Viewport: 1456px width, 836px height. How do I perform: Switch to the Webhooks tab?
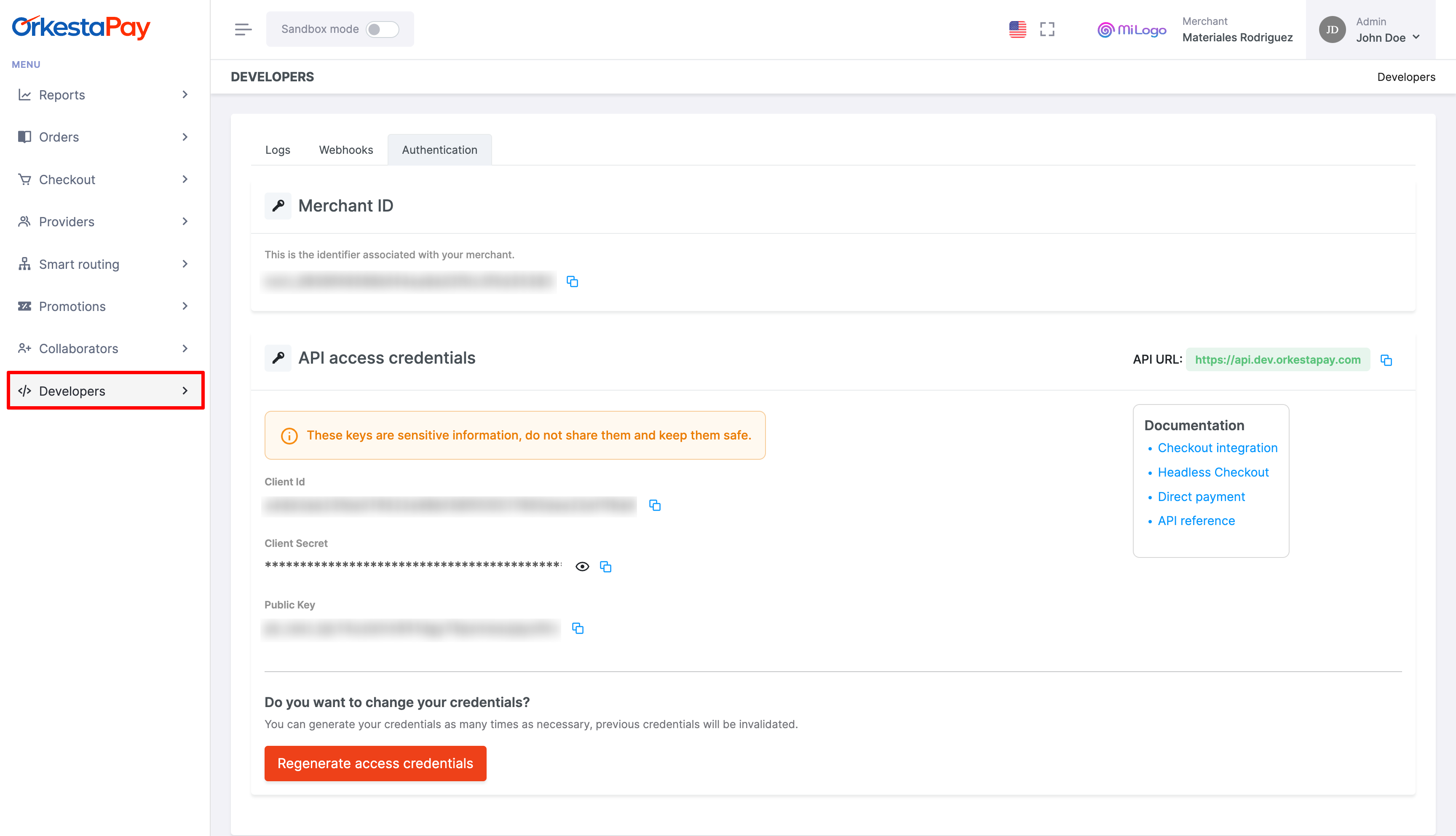tap(346, 150)
